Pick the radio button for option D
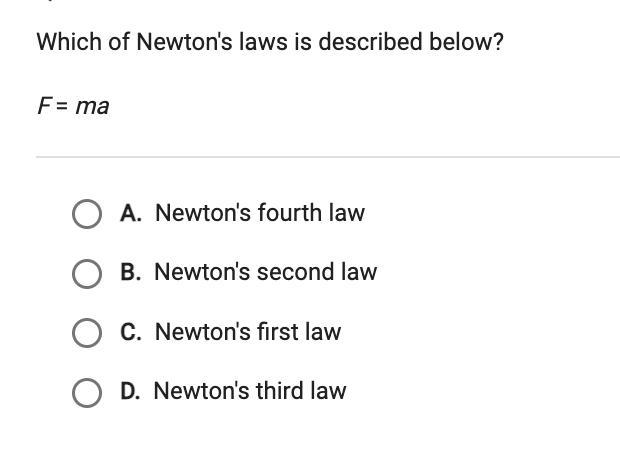The height and width of the screenshot is (460, 620). pos(87,391)
